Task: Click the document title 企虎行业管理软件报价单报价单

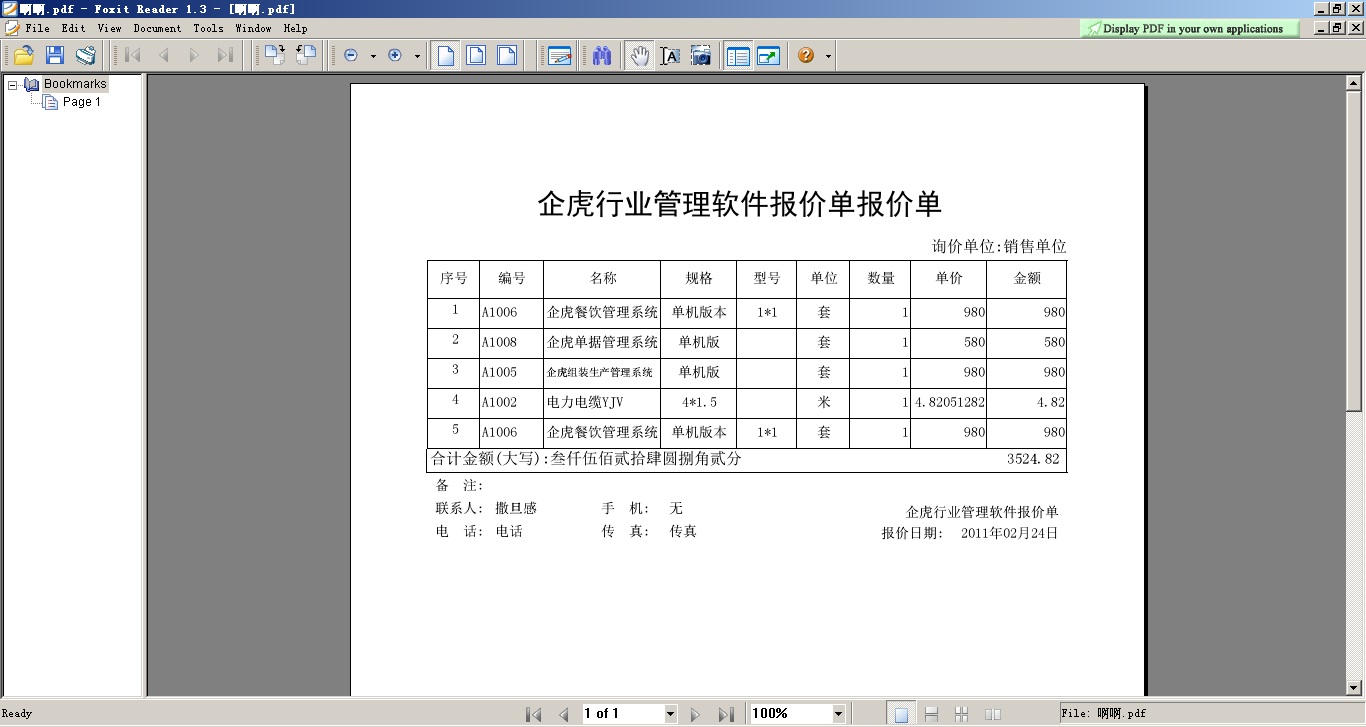Action: [x=740, y=204]
